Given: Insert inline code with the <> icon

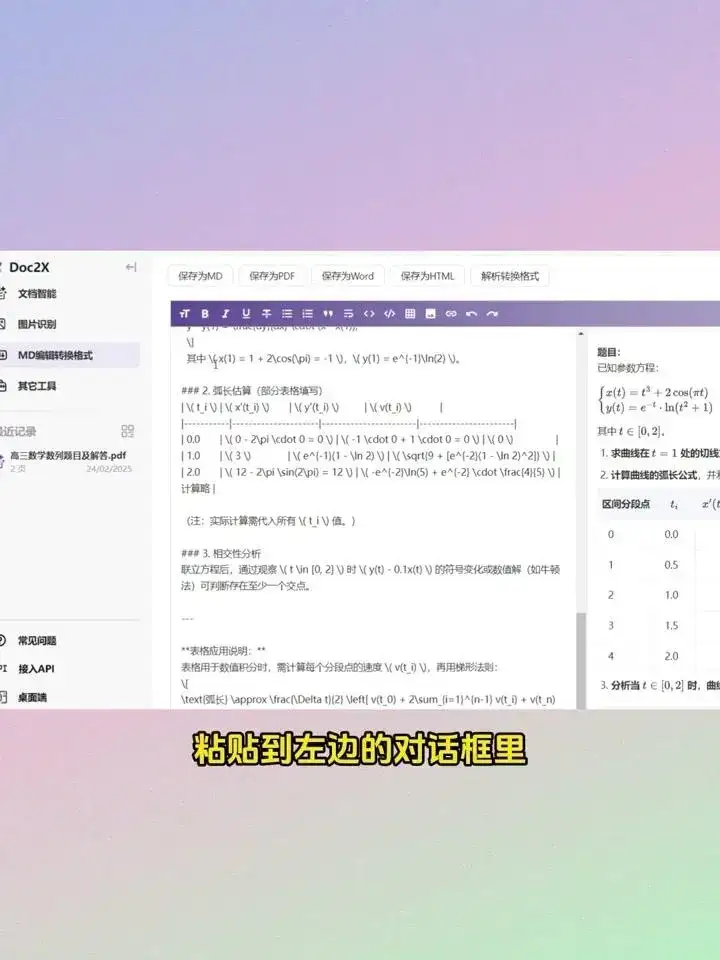Looking at the screenshot, I should (x=369, y=313).
